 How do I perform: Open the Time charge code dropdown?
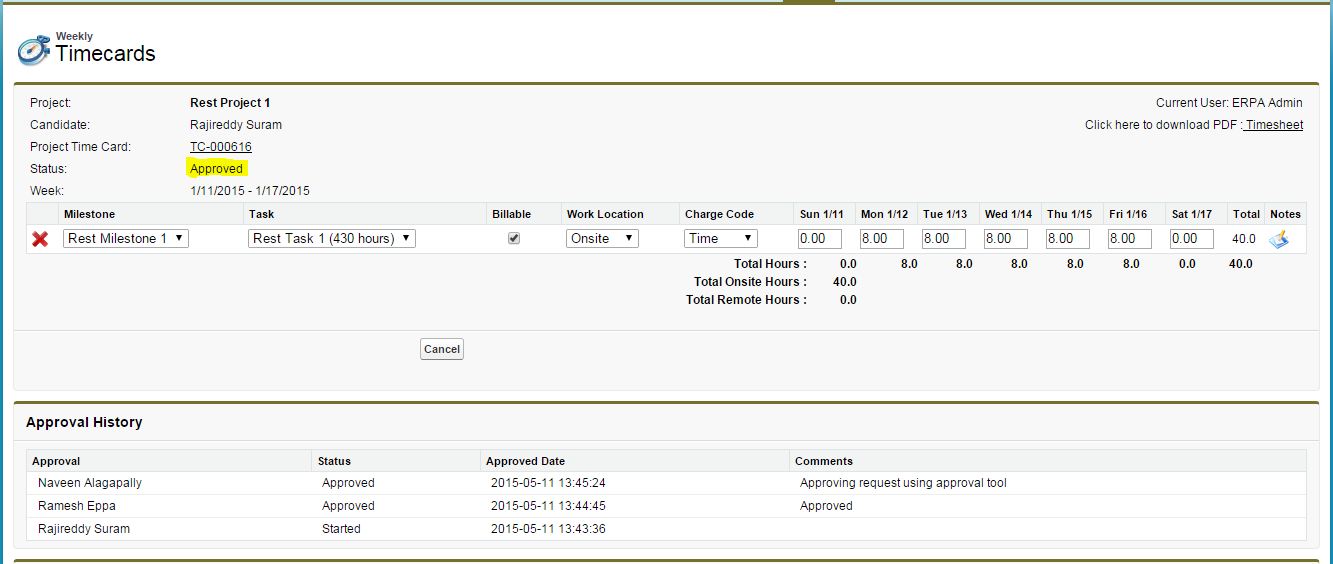(x=721, y=238)
